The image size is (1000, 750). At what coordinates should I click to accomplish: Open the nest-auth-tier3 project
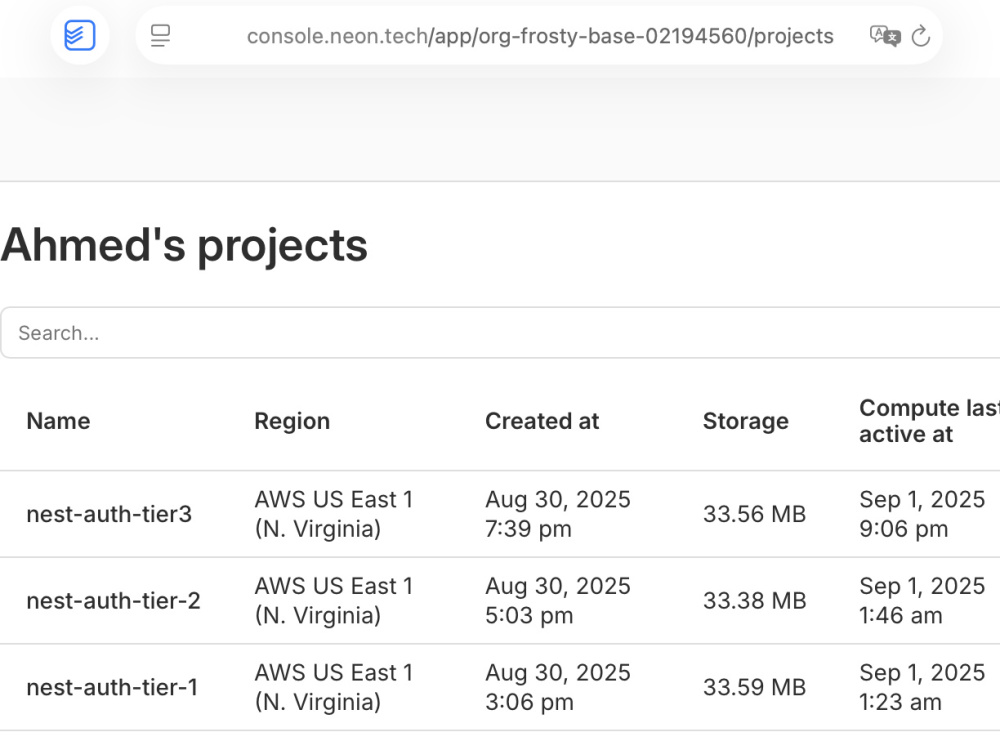[x=109, y=514]
